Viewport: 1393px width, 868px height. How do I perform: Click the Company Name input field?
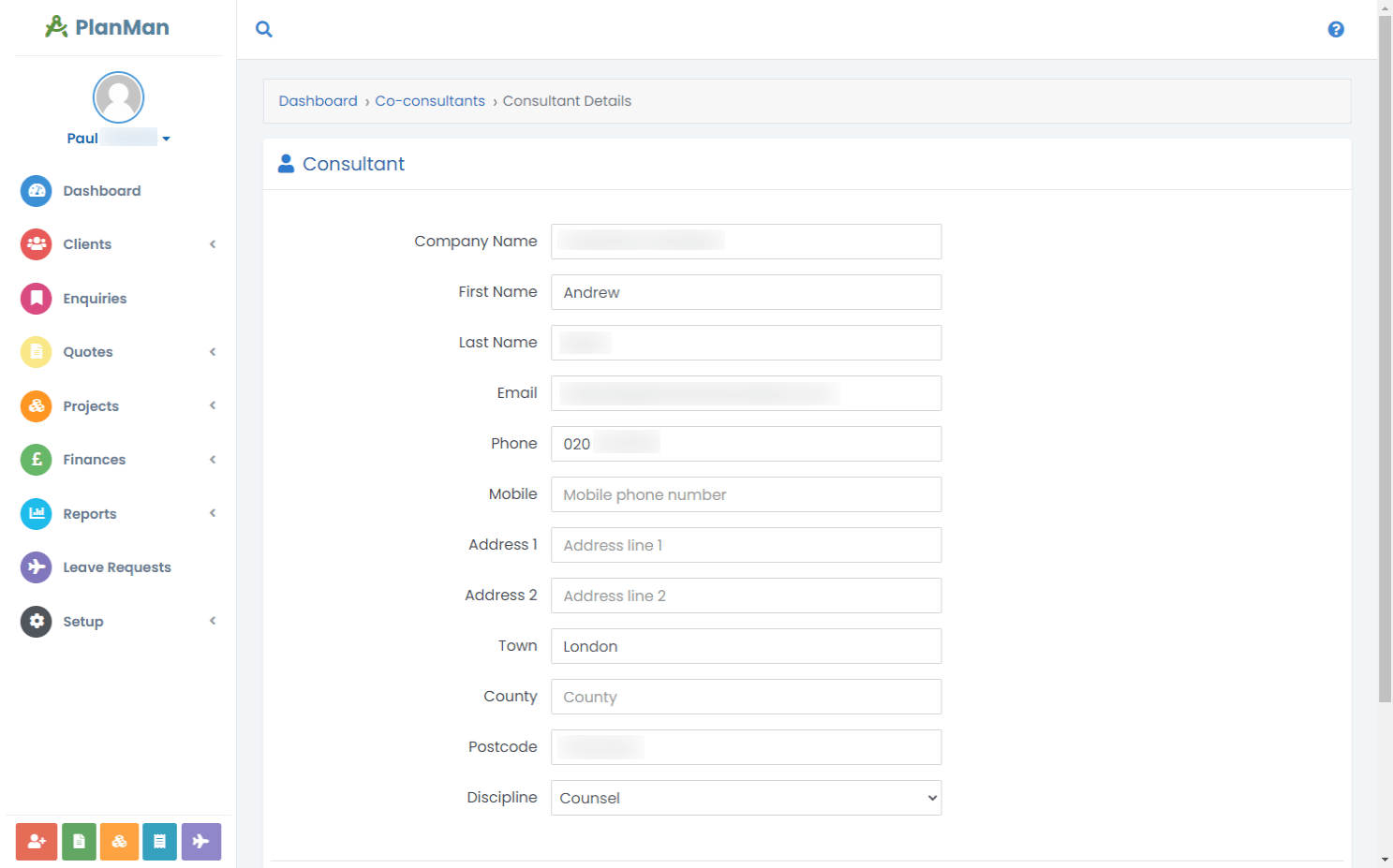tap(746, 242)
